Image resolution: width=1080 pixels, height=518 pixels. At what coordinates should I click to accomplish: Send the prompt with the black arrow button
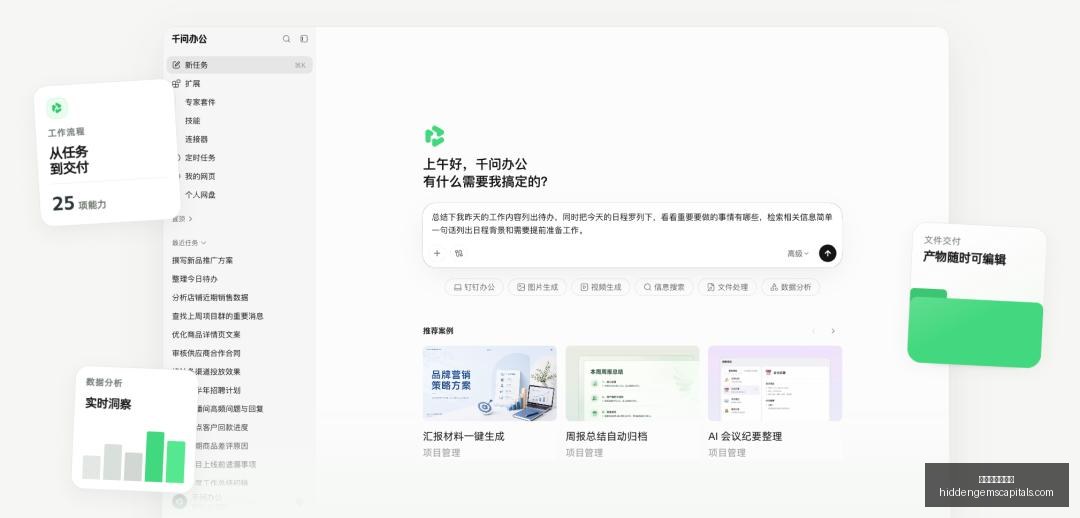[827, 253]
